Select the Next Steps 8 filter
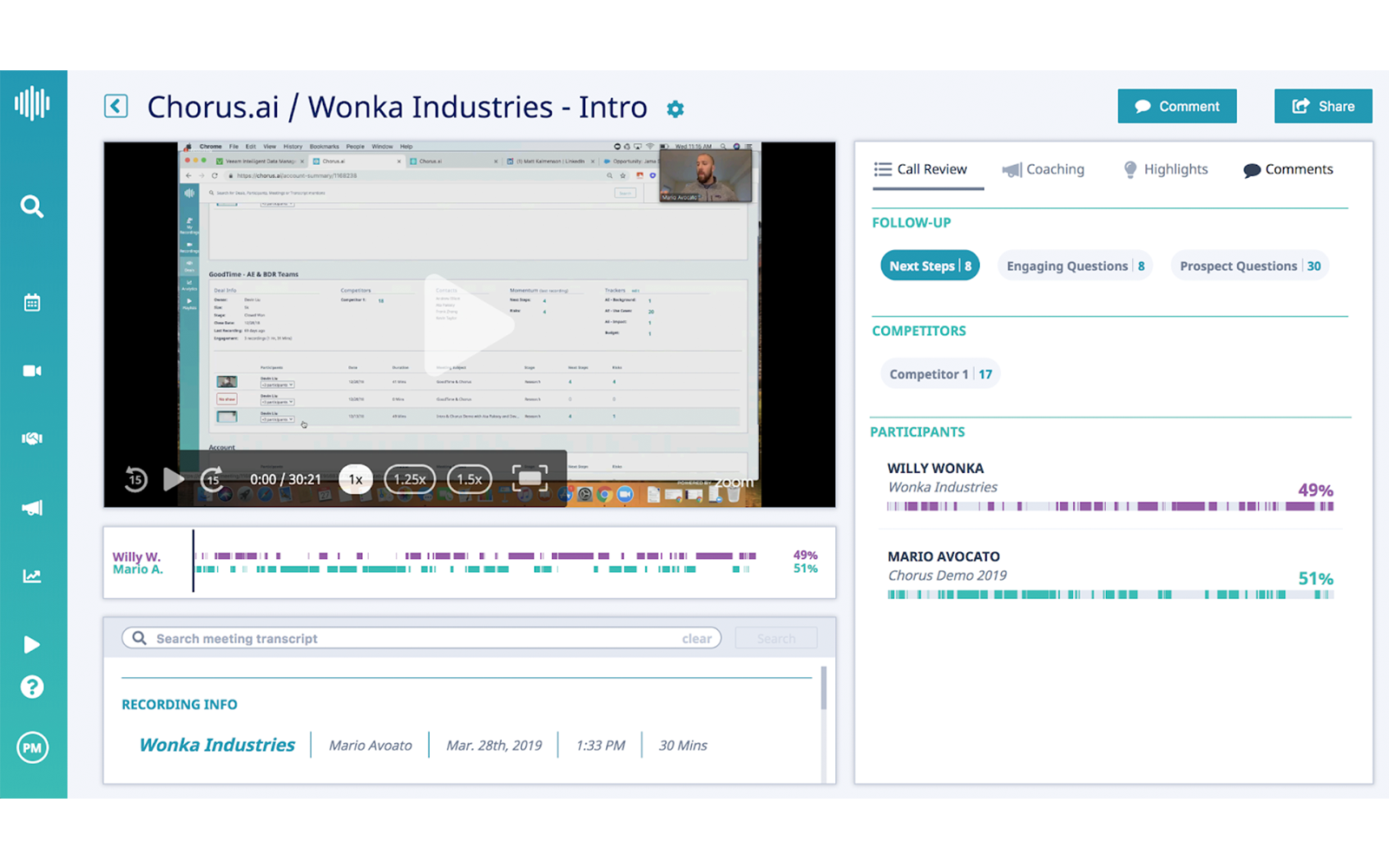This screenshot has width=1389, height=868. point(930,266)
